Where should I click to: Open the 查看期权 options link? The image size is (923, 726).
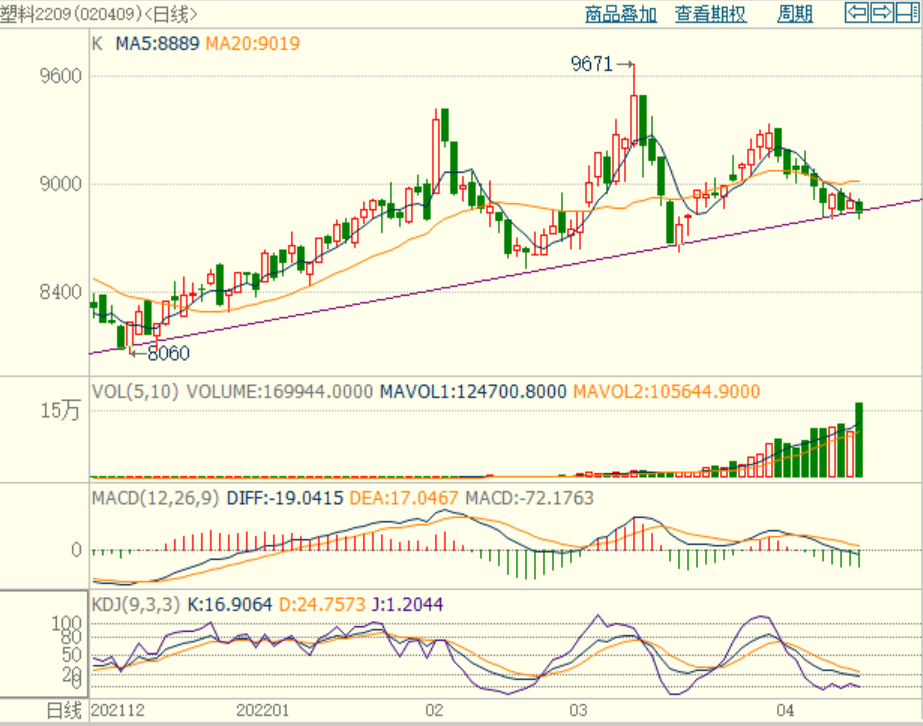(710, 14)
